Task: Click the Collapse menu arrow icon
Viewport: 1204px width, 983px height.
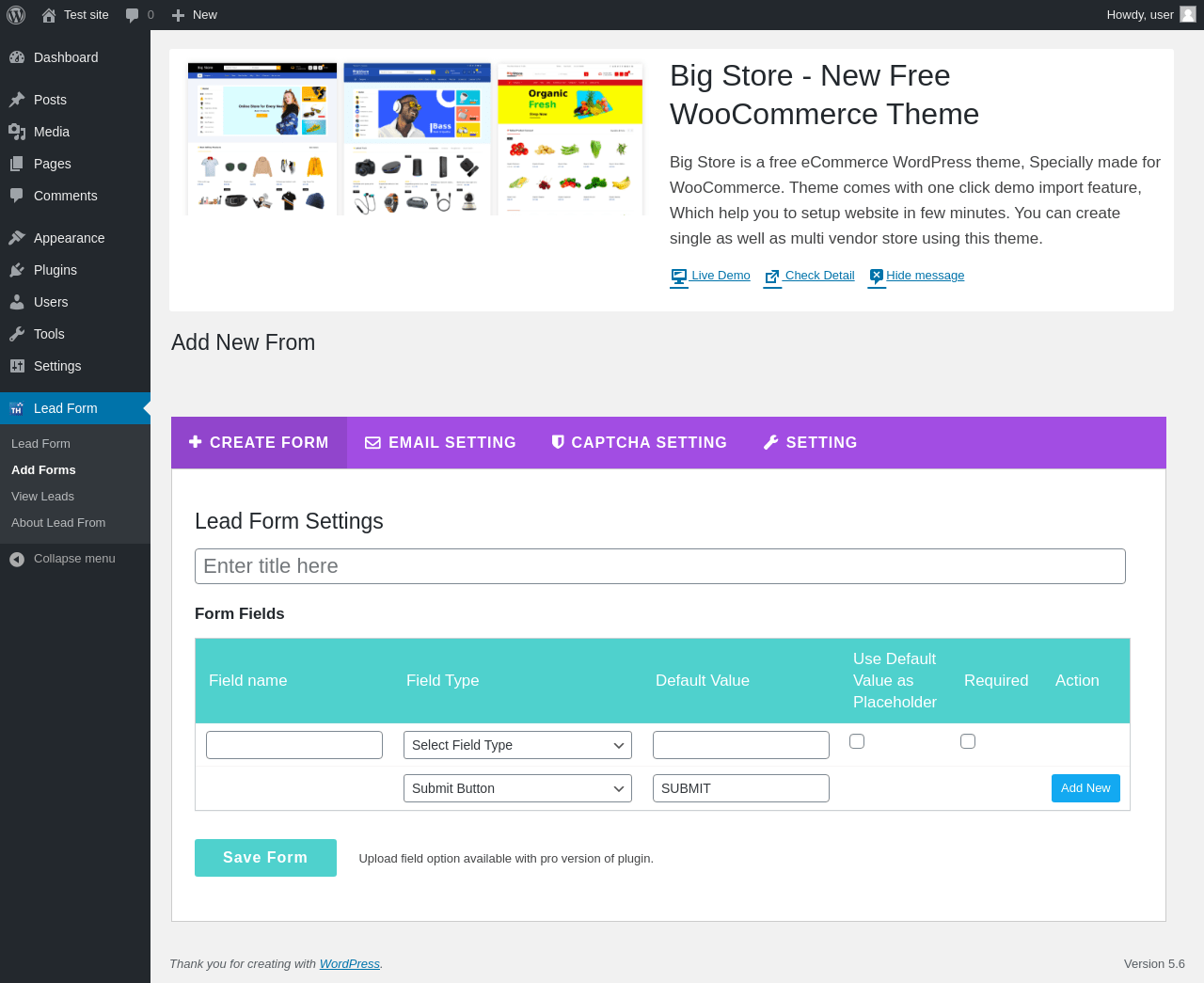Action: click(17, 560)
